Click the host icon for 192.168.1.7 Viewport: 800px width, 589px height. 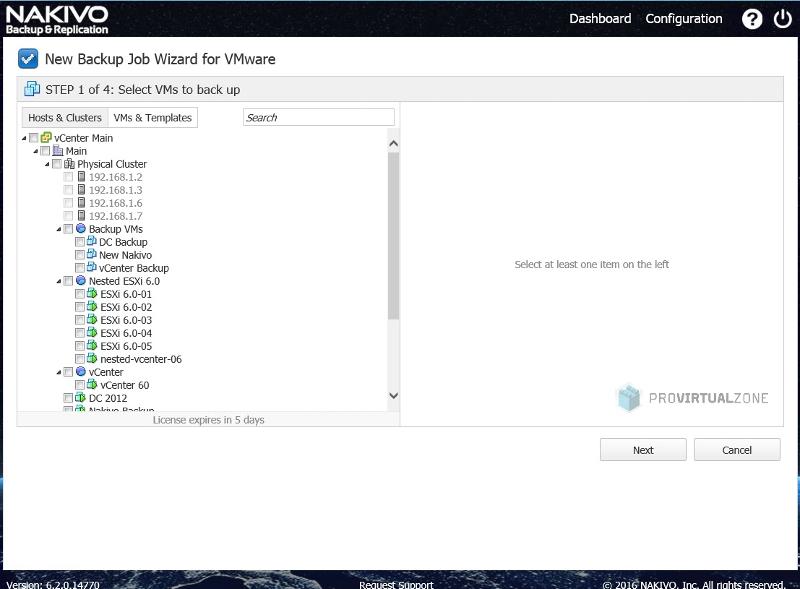pos(81,215)
